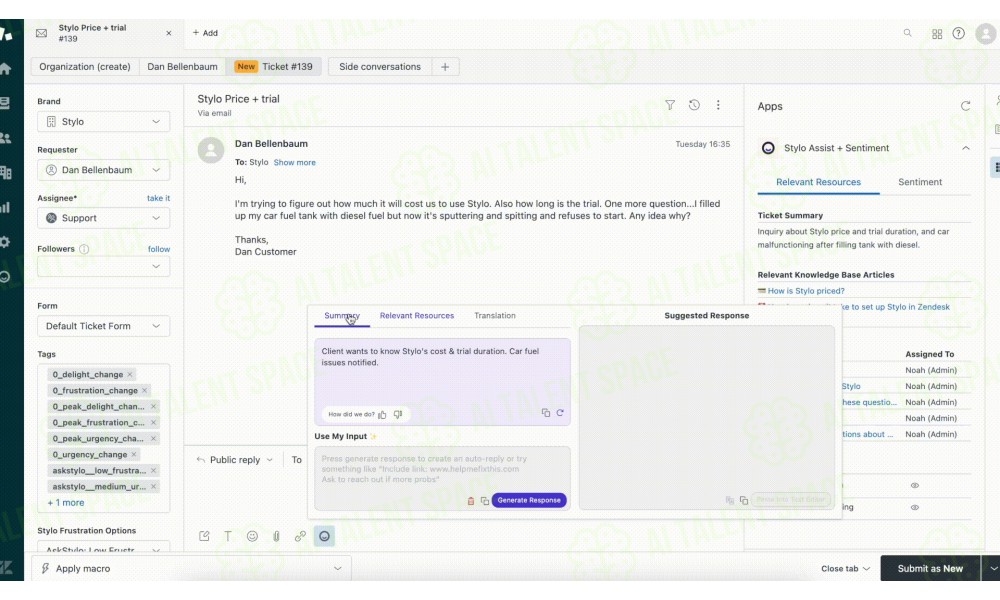
Task: Open the Views sidebar icon
Action: (5, 103)
